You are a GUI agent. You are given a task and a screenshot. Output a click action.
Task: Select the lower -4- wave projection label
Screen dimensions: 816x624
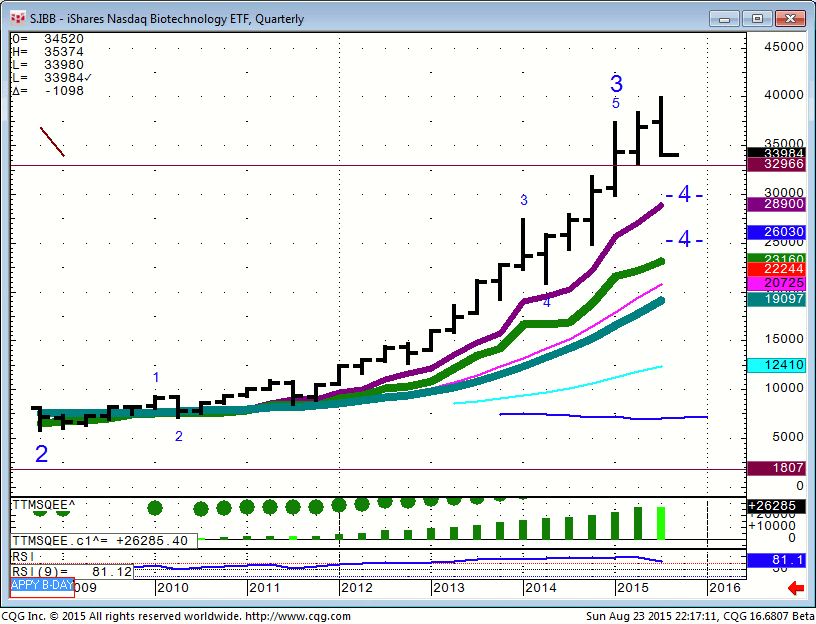(x=684, y=239)
